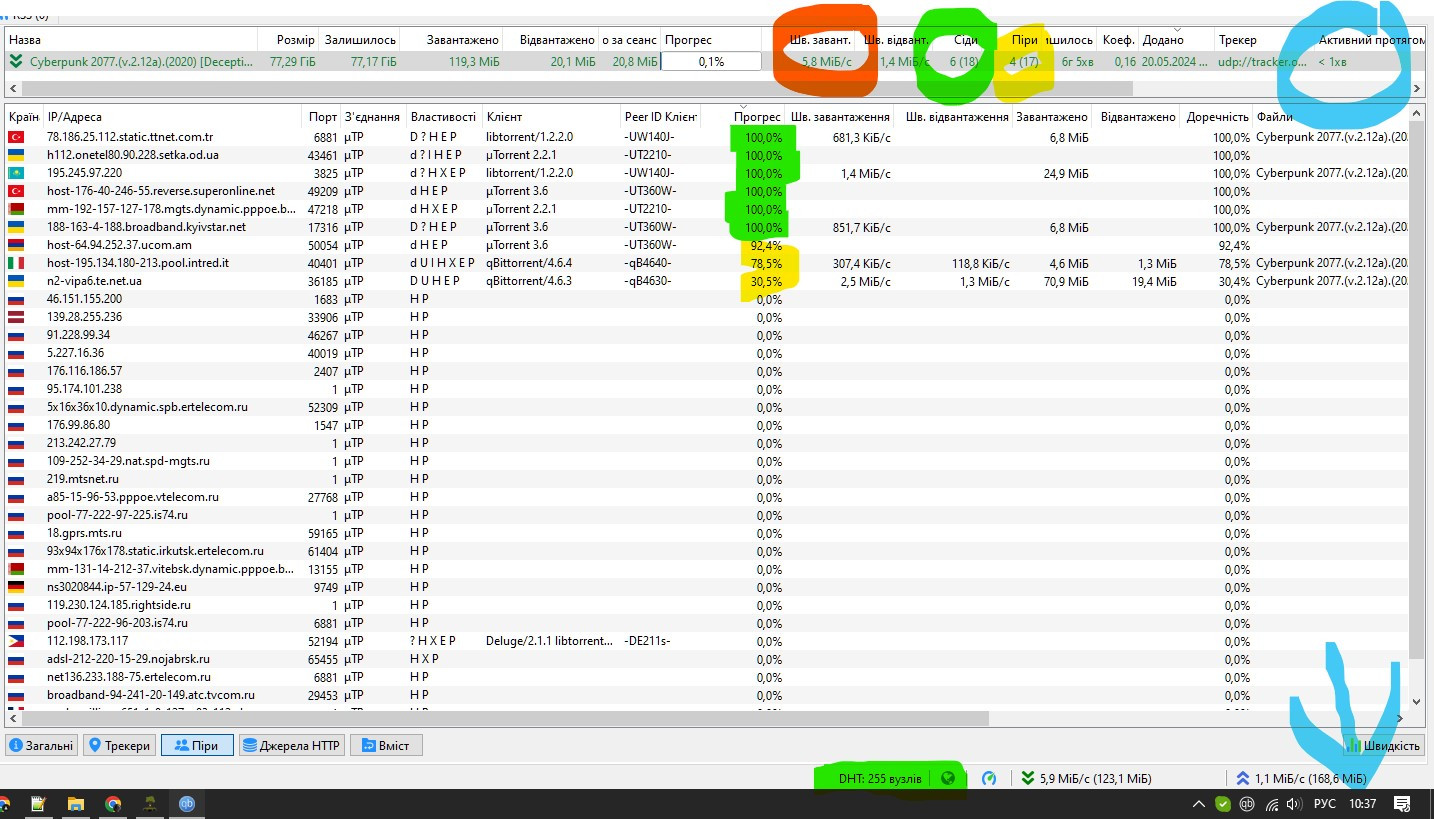Image resolution: width=1434 pixels, height=819 pixels.
Task: Open the volume control in system tray
Action: click(x=1294, y=804)
